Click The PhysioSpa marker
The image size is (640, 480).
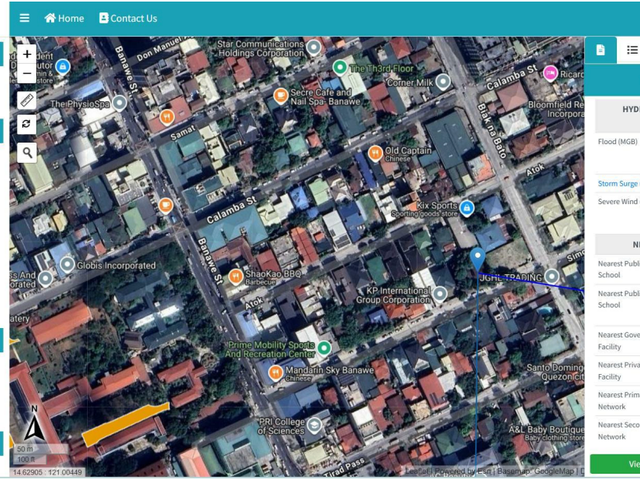(x=120, y=103)
